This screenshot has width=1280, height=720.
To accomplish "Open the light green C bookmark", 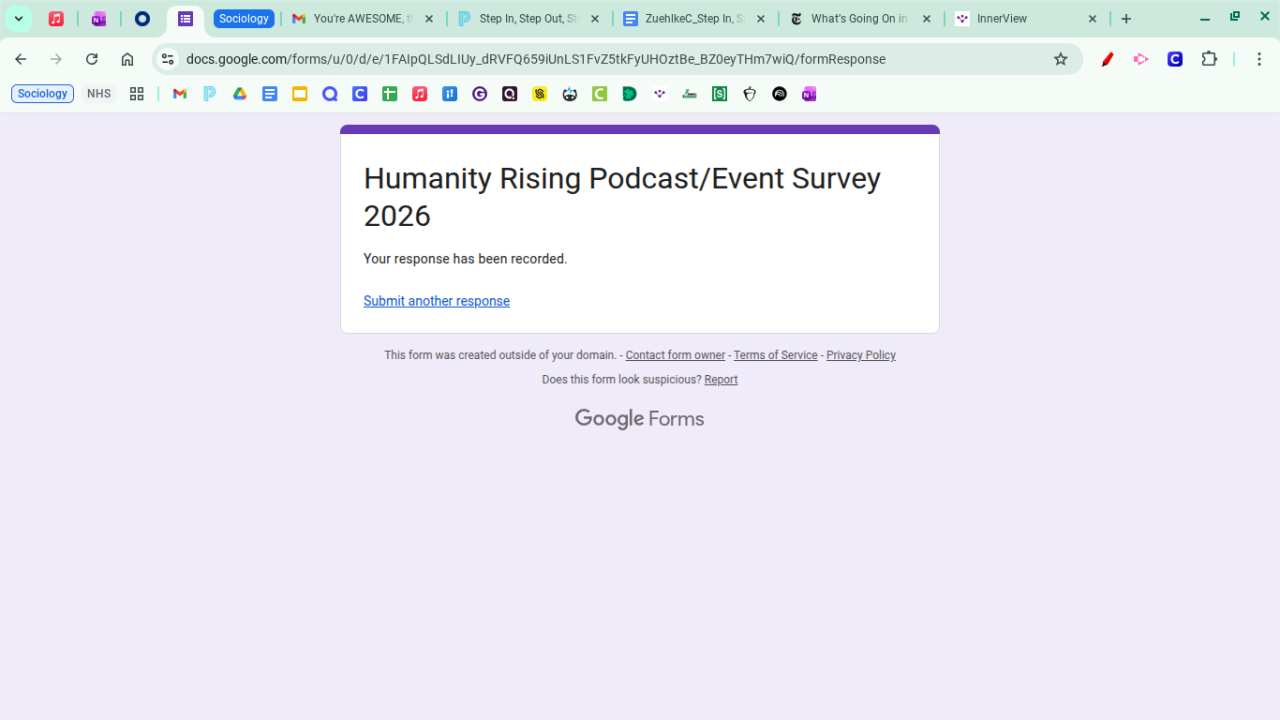I will coord(600,94).
